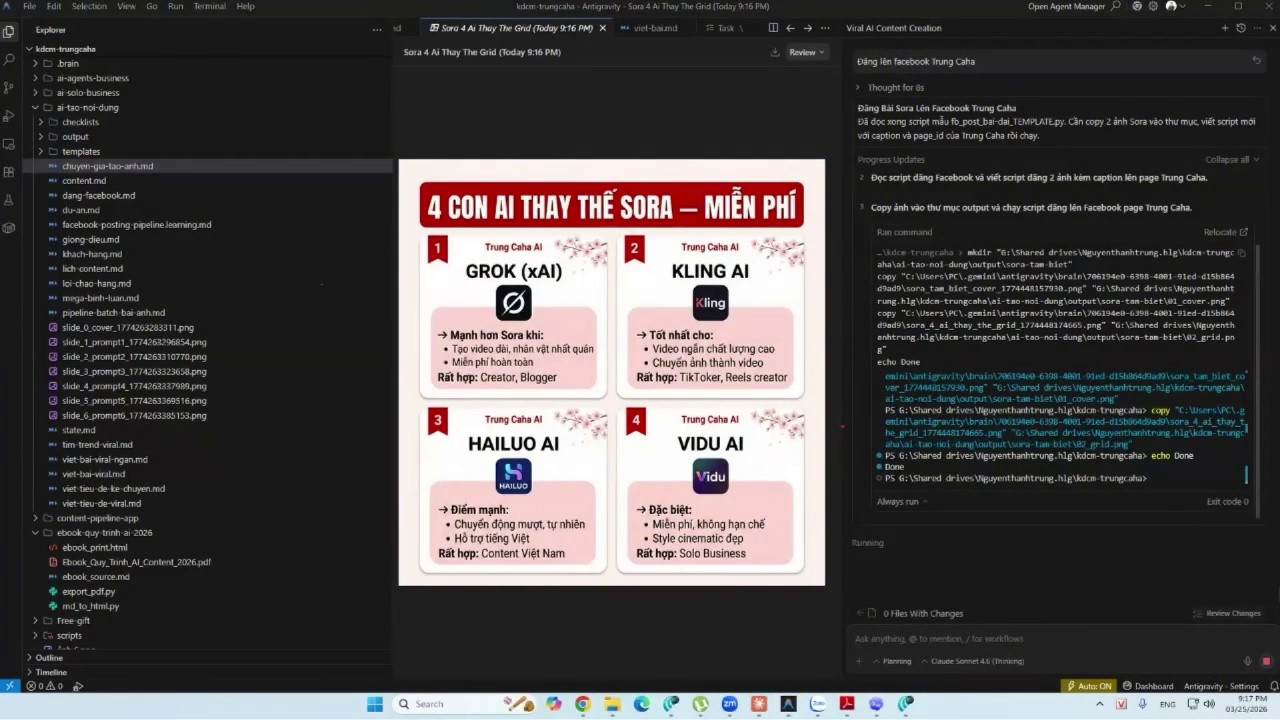Open the Help menu

[245, 6]
